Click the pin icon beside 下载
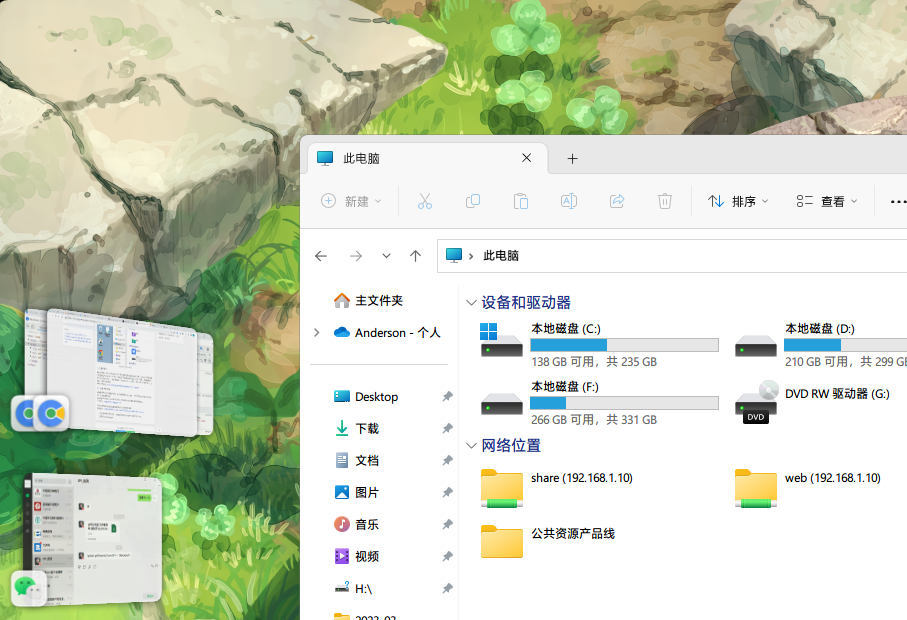This screenshot has height=620, width=907. coord(447,428)
